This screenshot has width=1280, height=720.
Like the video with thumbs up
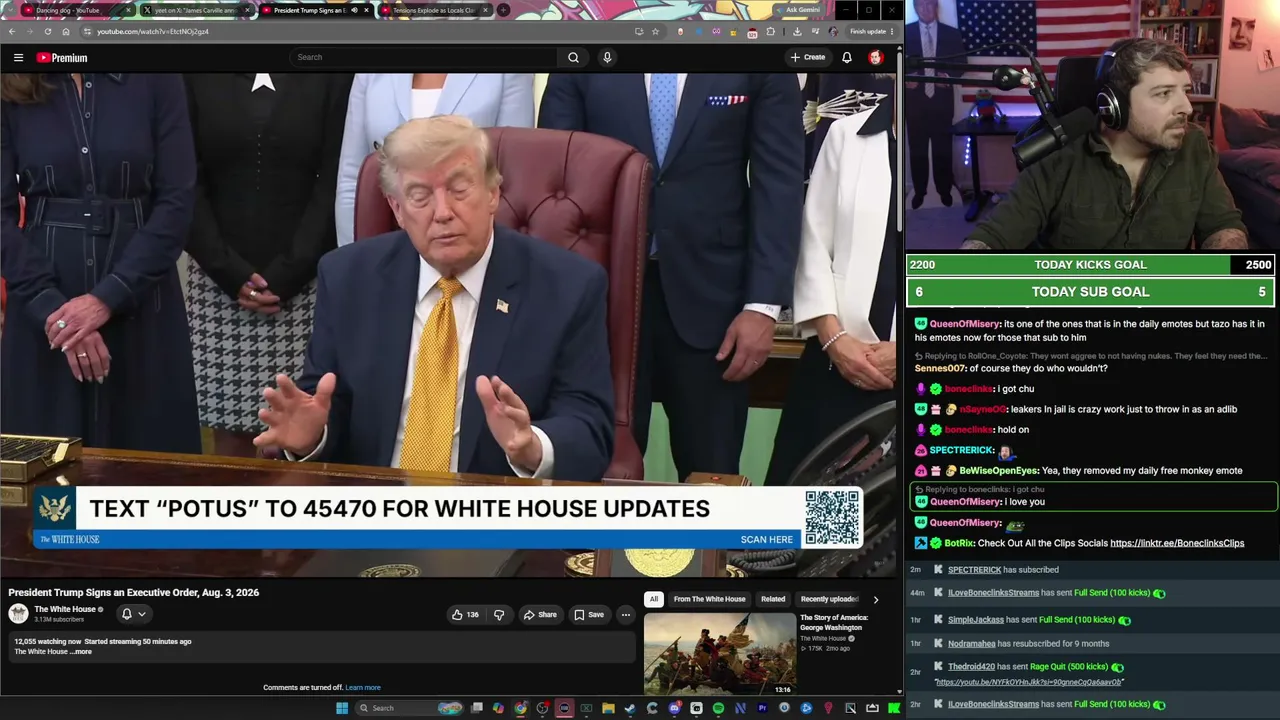click(x=464, y=615)
